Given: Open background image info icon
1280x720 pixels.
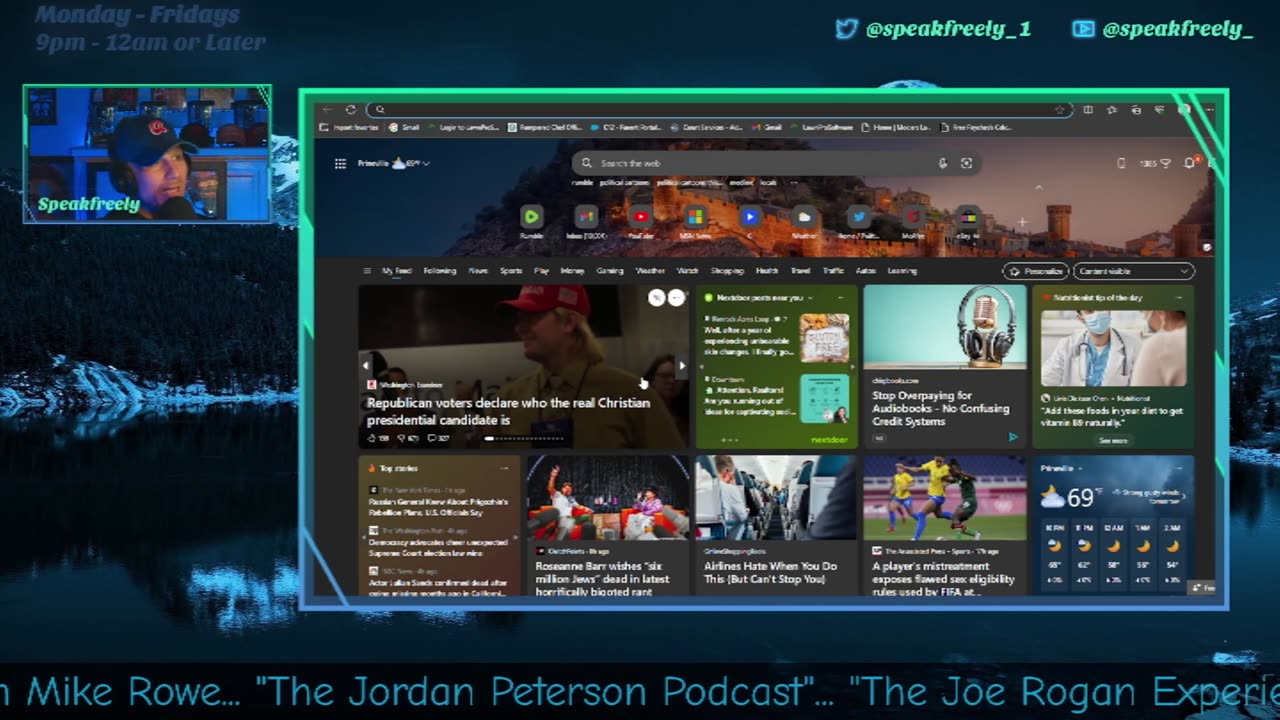Looking at the screenshot, I should coord(1207,247).
